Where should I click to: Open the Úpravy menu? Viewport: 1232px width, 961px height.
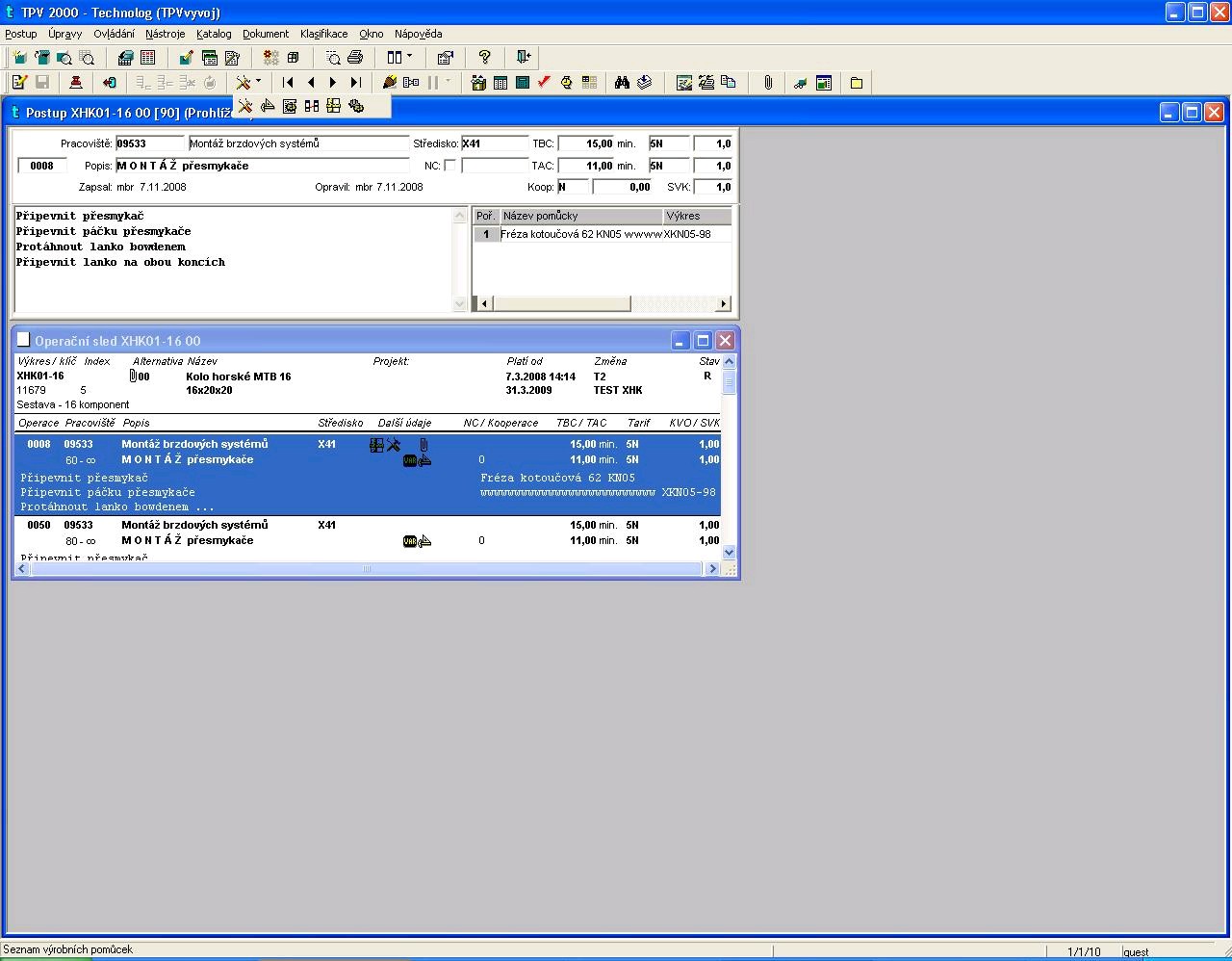pyautogui.click(x=65, y=34)
